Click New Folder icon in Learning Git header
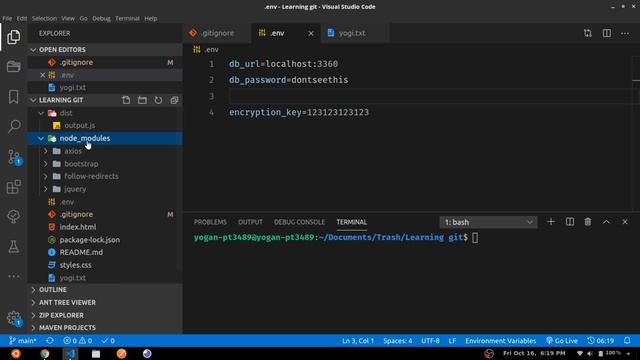Image resolution: width=640 pixels, height=360 pixels. [x=142, y=100]
